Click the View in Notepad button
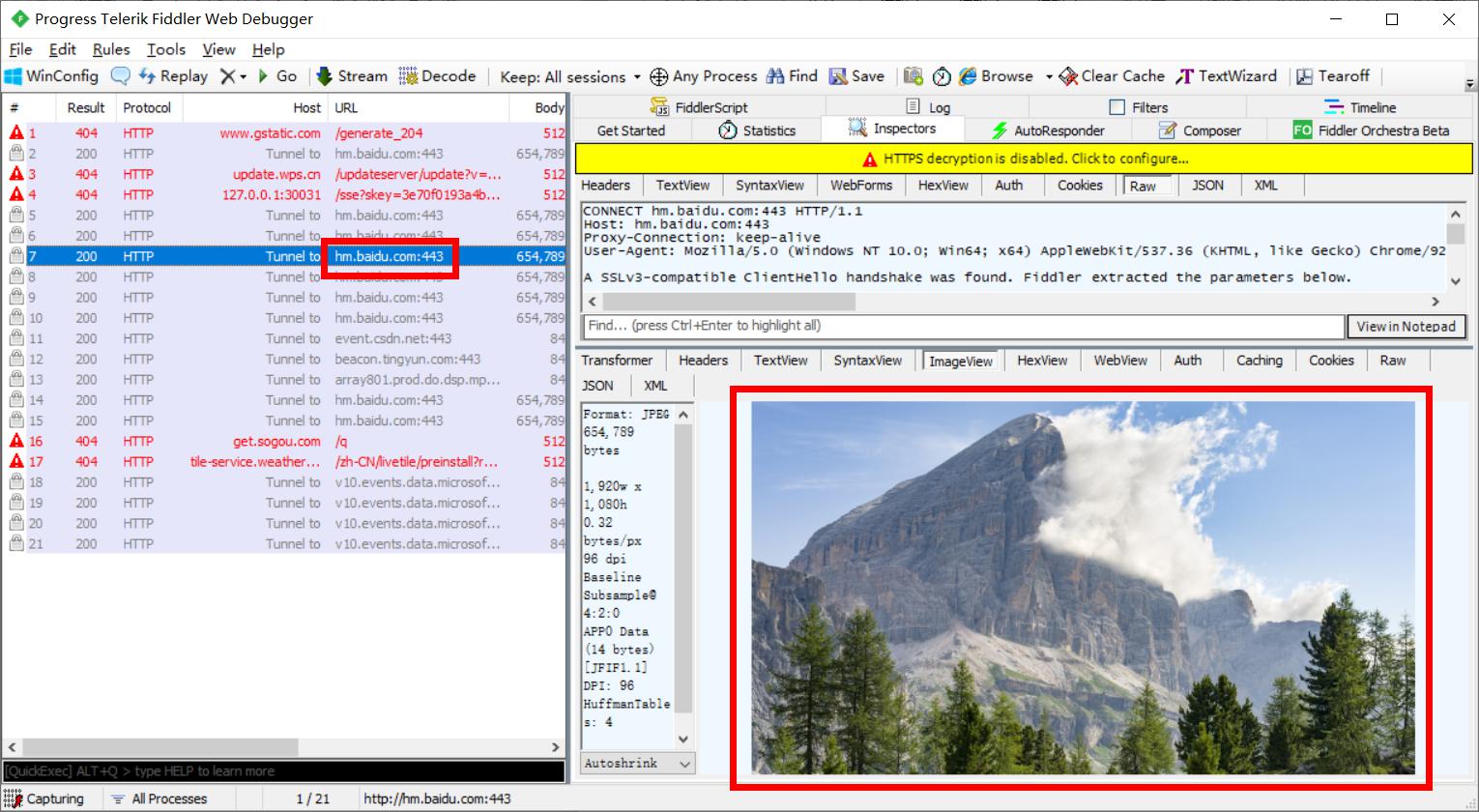 (1406, 327)
